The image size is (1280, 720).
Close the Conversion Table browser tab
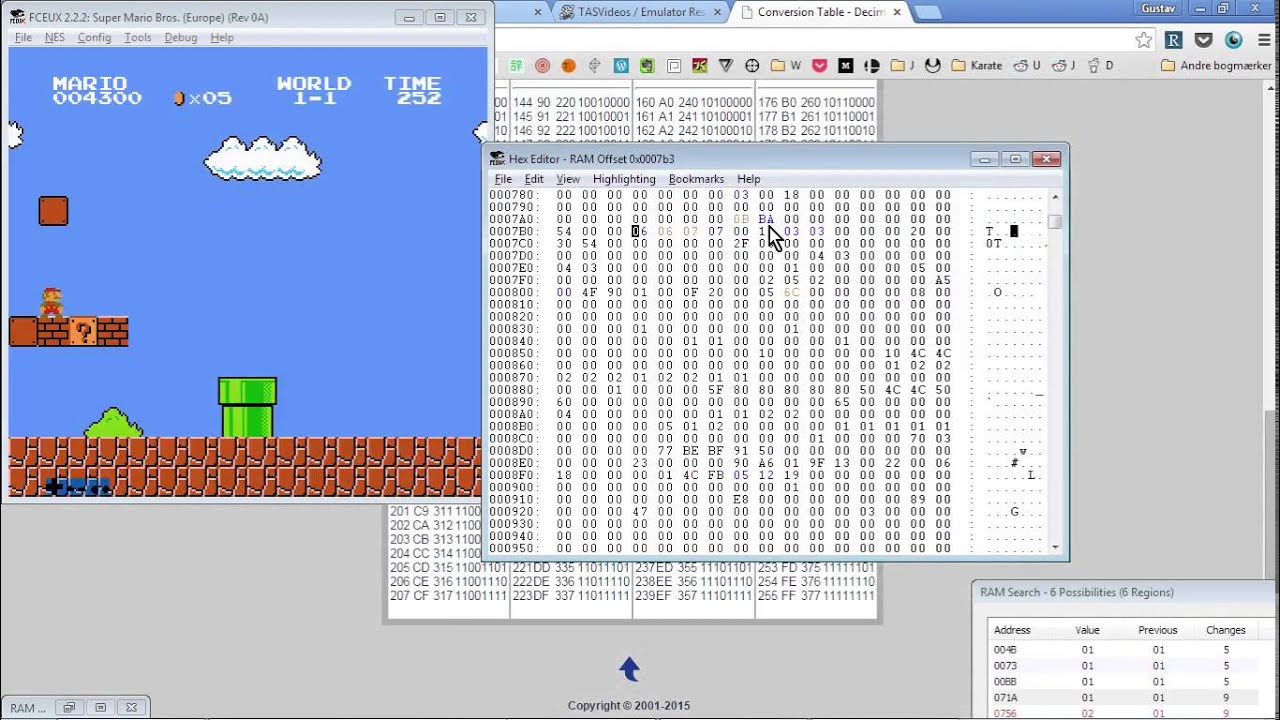tap(897, 12)
